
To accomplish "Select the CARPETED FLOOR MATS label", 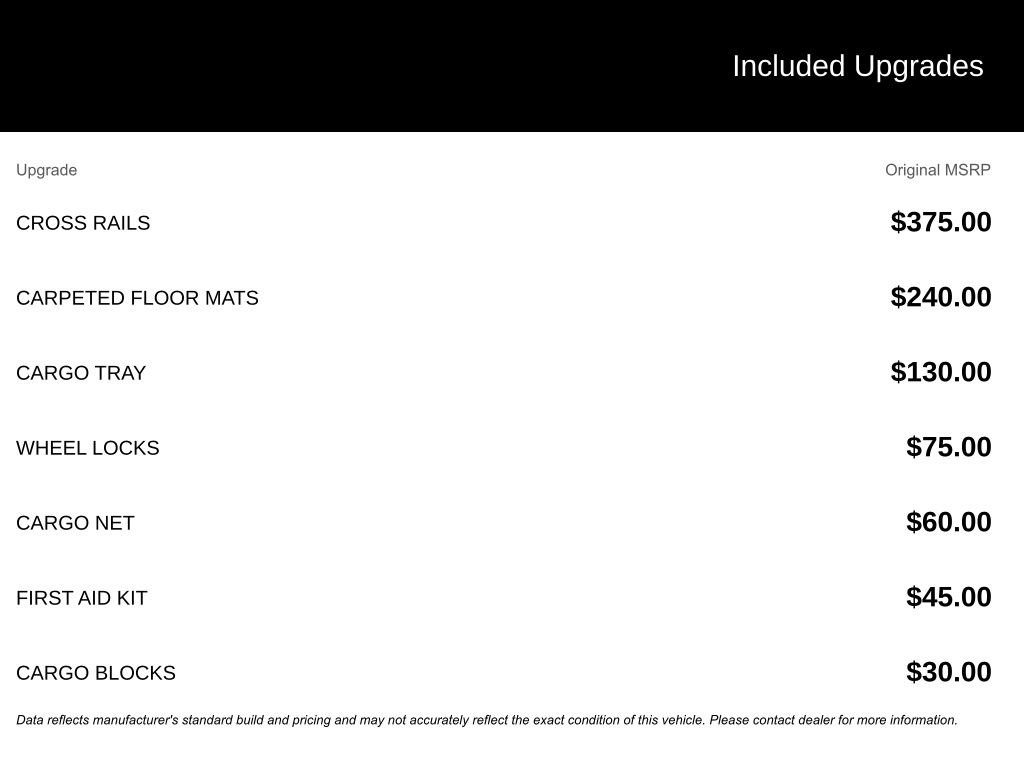I will [x=137, y=298].
